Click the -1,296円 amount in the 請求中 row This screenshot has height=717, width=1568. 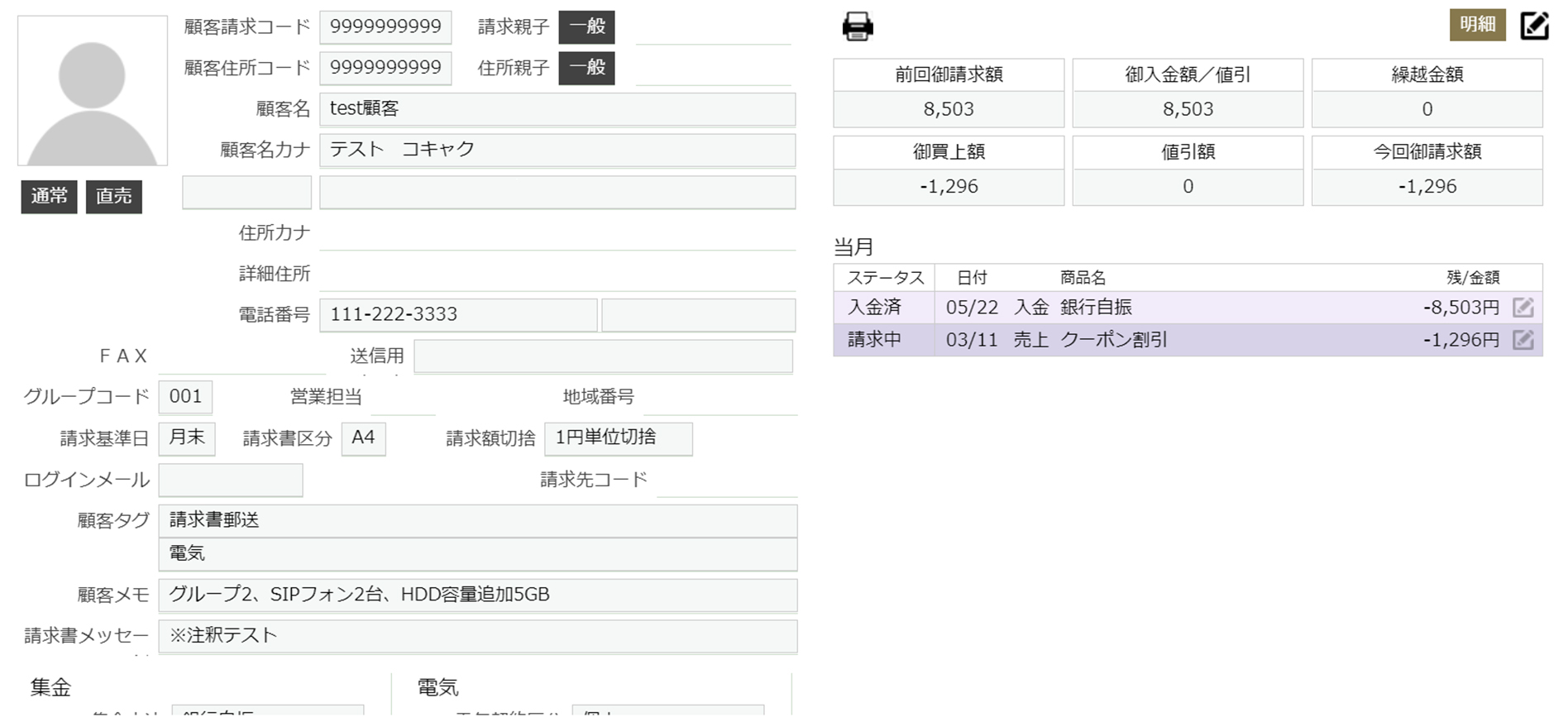pos(1460,340)
